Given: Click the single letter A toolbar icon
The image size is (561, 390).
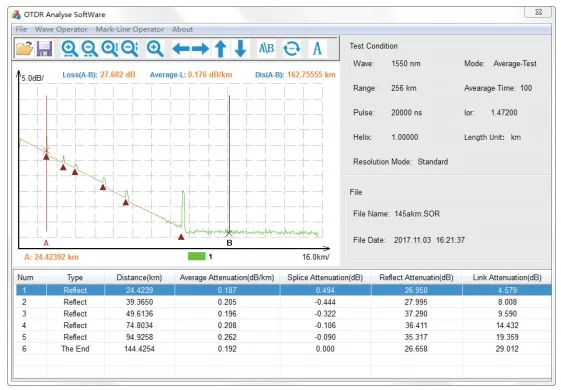Looking at the screenshot, I should (317, 48).
